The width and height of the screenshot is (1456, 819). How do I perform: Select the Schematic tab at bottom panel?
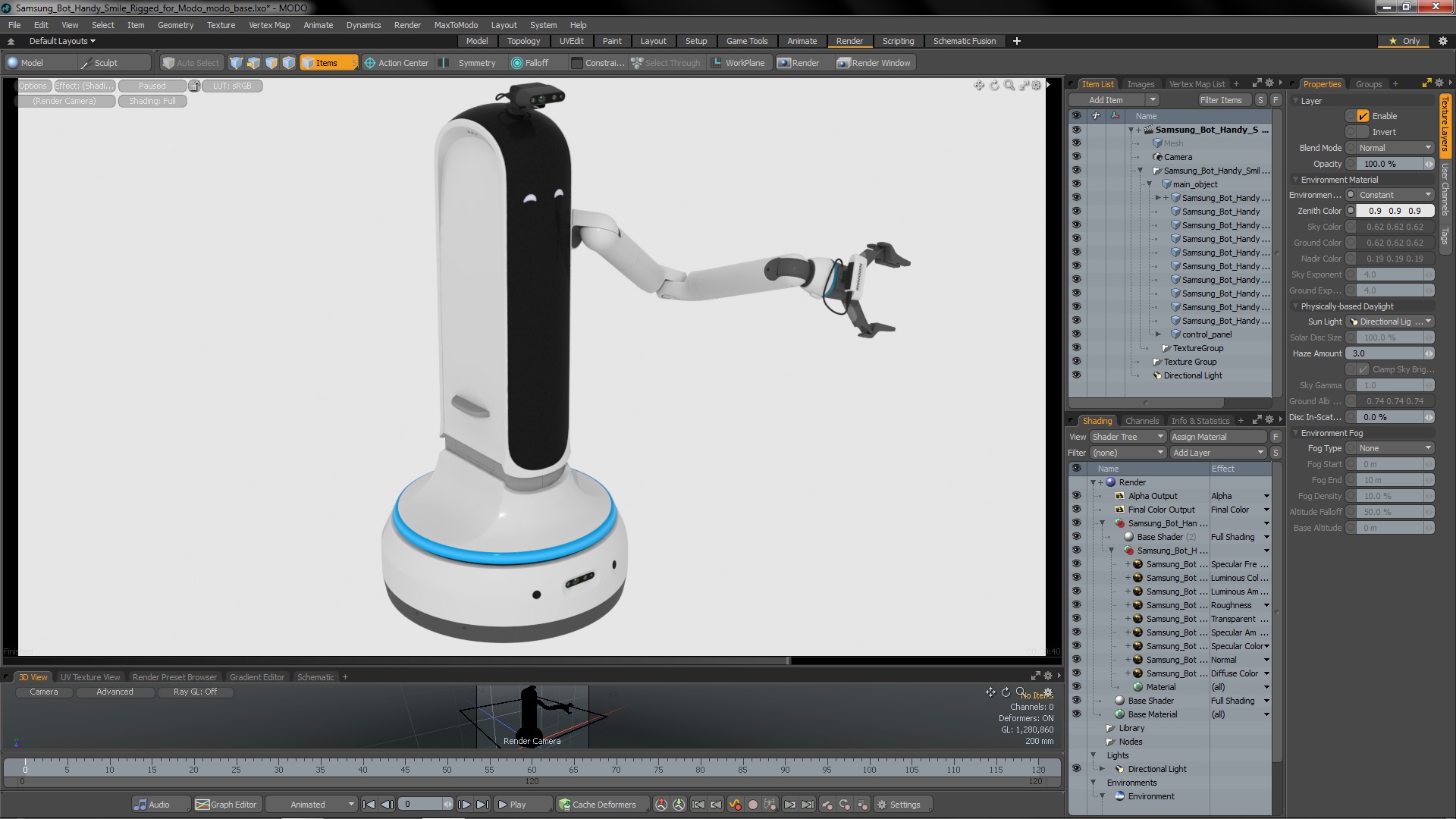(316, 677)
